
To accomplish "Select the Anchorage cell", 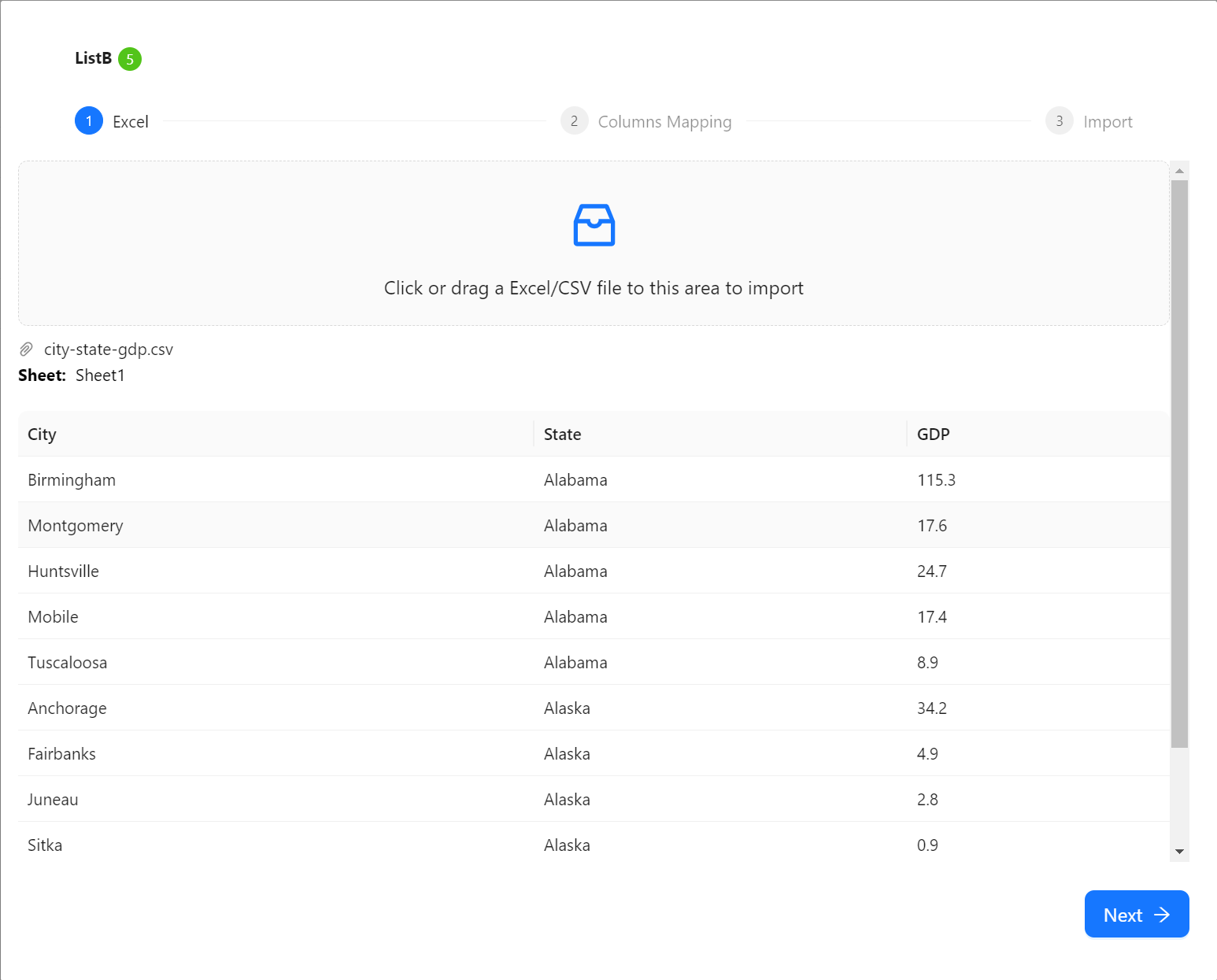I will 276,708.
